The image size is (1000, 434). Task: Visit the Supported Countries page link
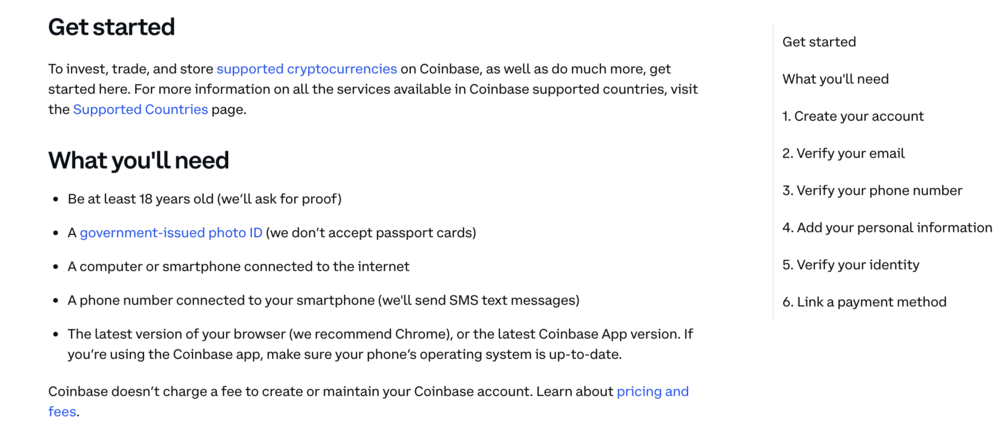point(140,109)
